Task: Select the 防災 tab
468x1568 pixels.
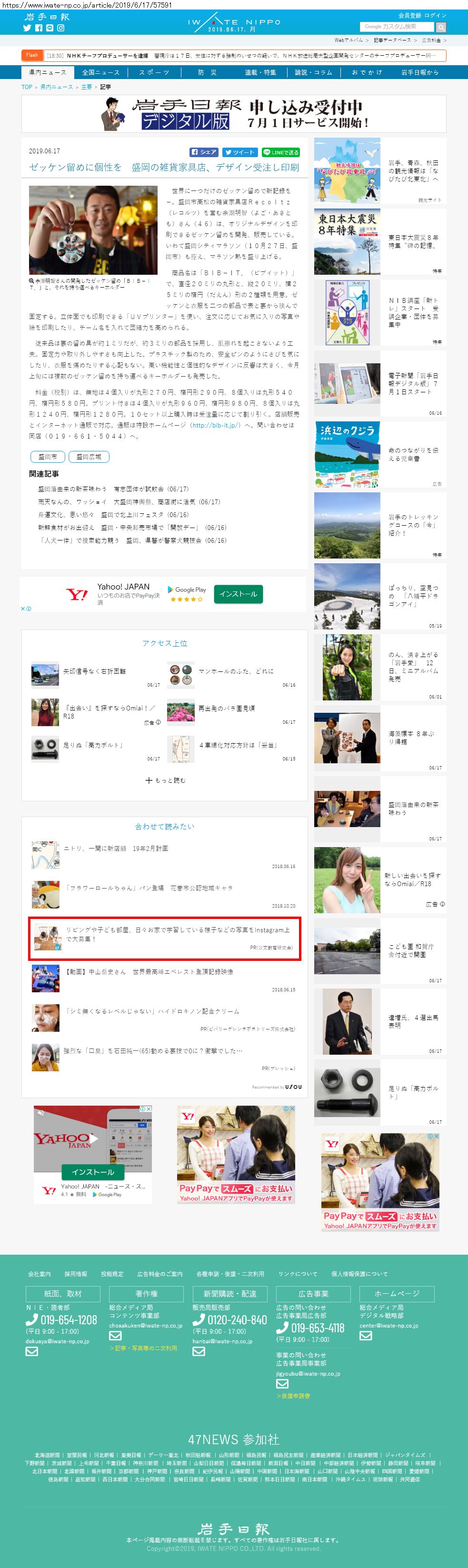Action: pyautogui.click(x=207, y=72)
